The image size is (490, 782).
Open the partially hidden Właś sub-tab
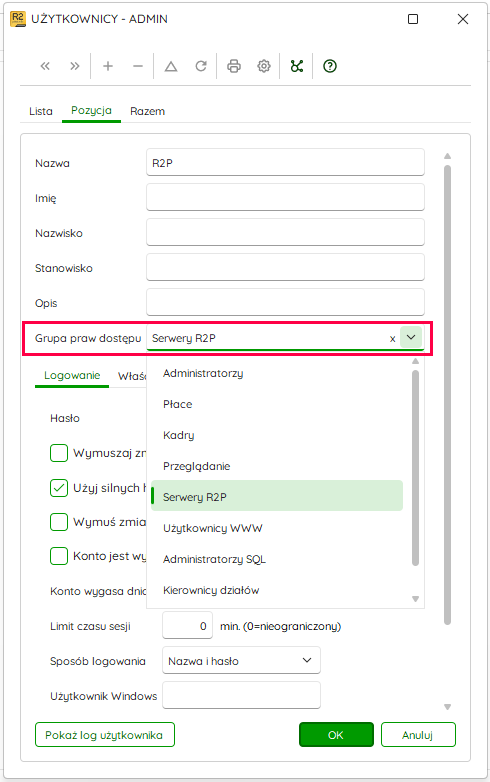132,376
